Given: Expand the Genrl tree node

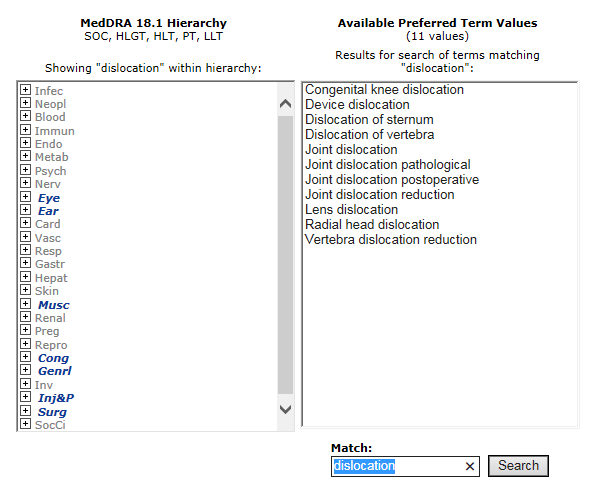Looking at the screenshot, I should point(25,371).
